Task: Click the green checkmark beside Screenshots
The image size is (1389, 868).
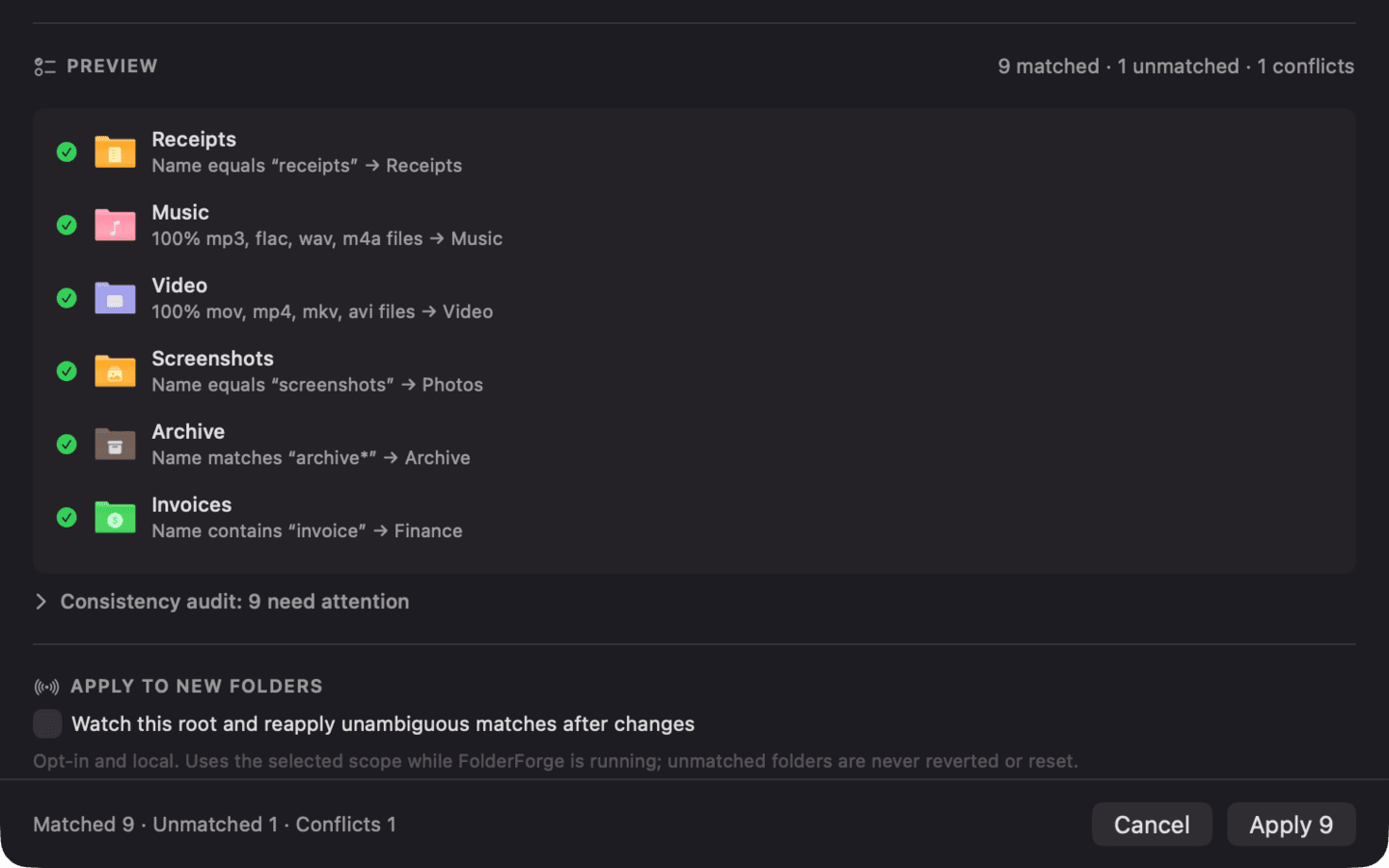Action: [67, 371]
